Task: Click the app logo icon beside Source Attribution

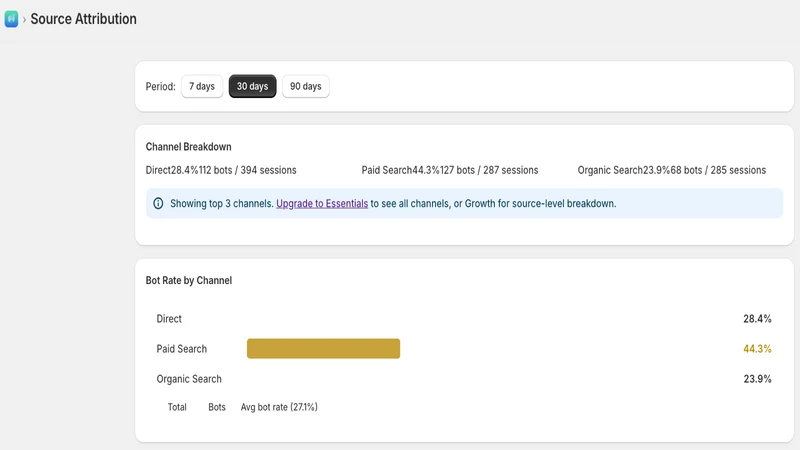Action: pyautogui.click(x=11, y=19)
